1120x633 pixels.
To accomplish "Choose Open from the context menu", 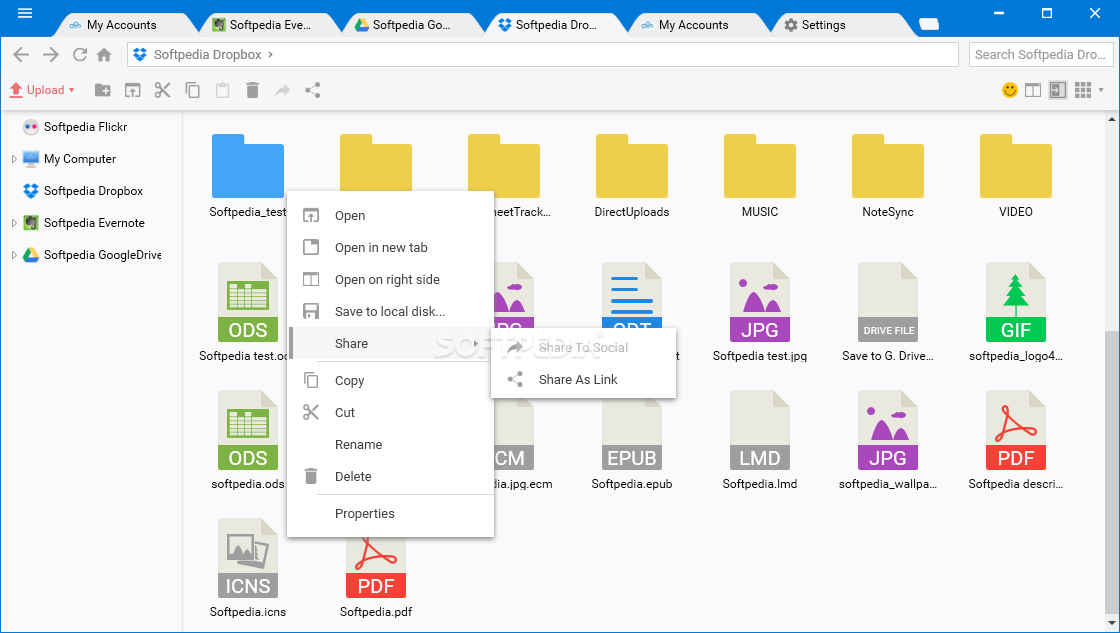I will (x=390, y=215).
